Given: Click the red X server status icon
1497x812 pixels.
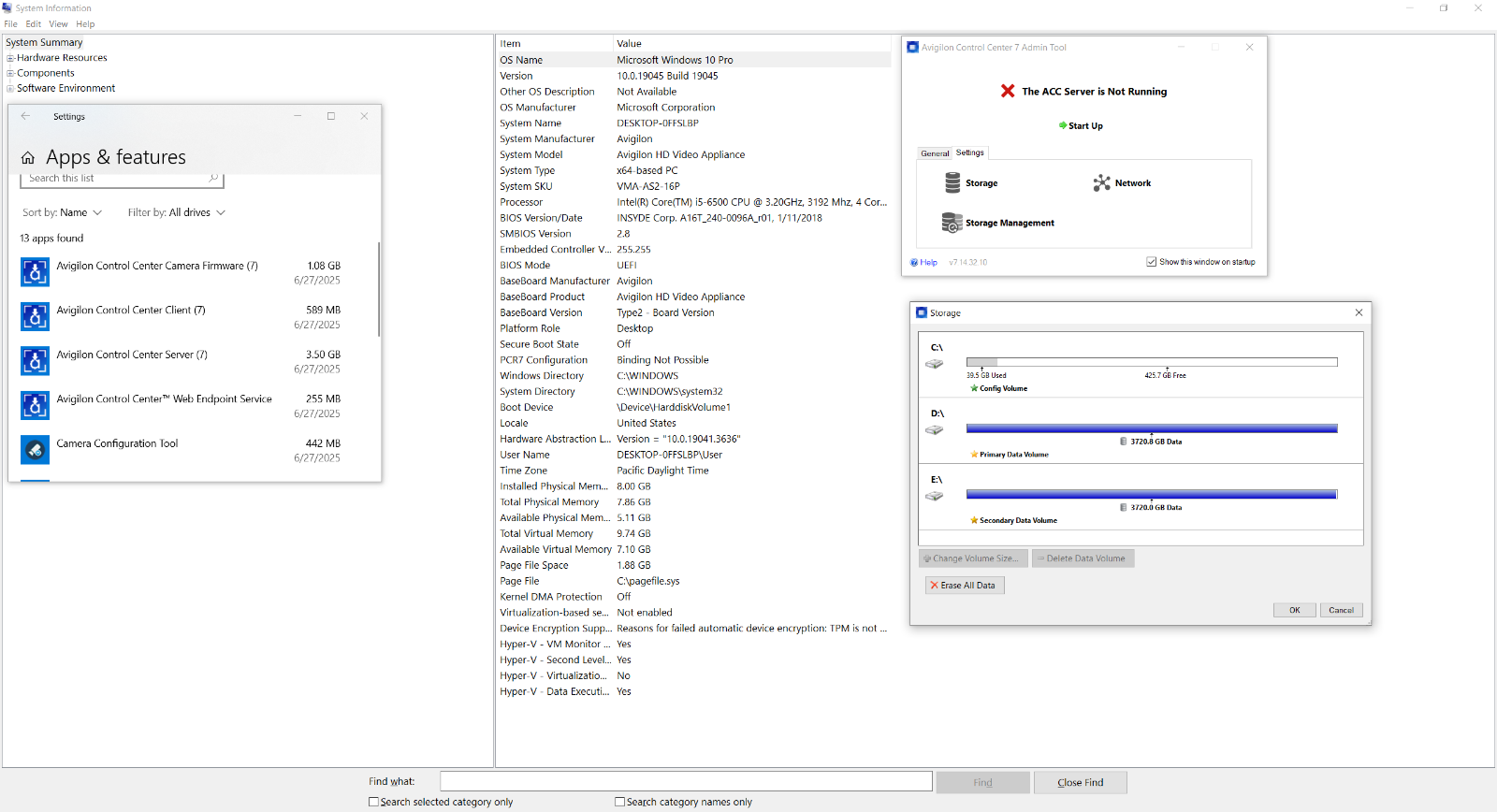Looking at the screenshot, I should [x=1008, y=91].
